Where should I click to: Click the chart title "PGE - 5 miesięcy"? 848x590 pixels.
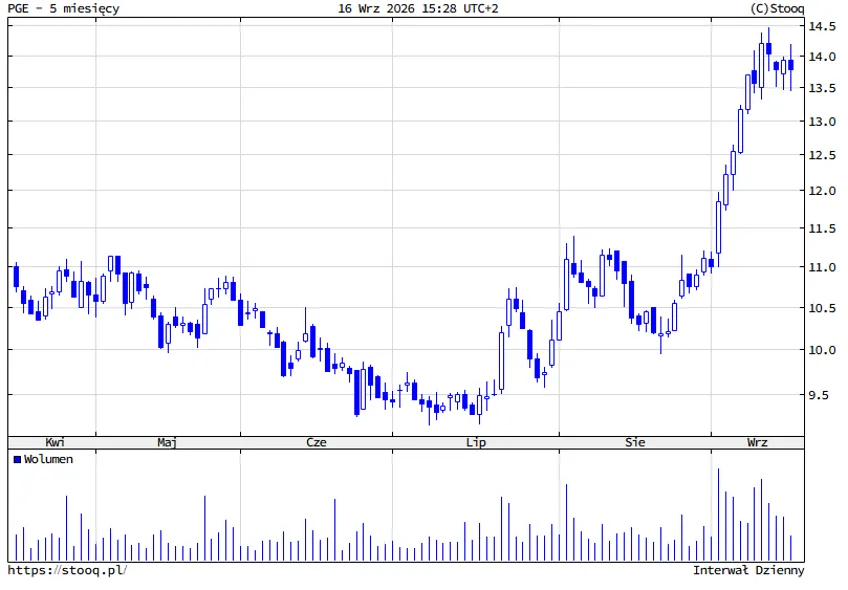(x=63, y=9)
